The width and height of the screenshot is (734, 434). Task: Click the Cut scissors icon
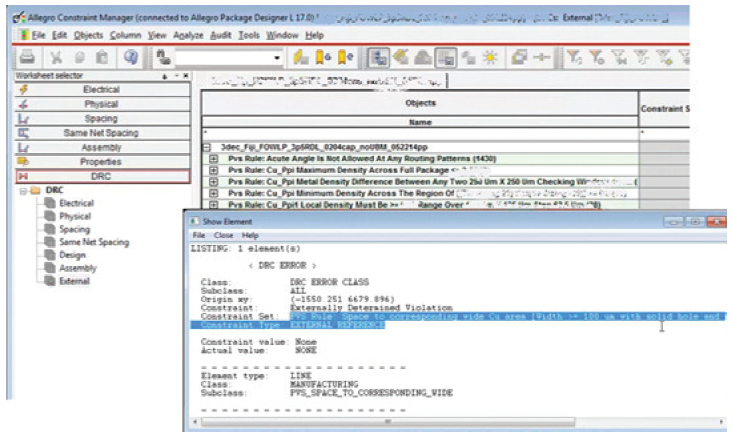[56, 58]
